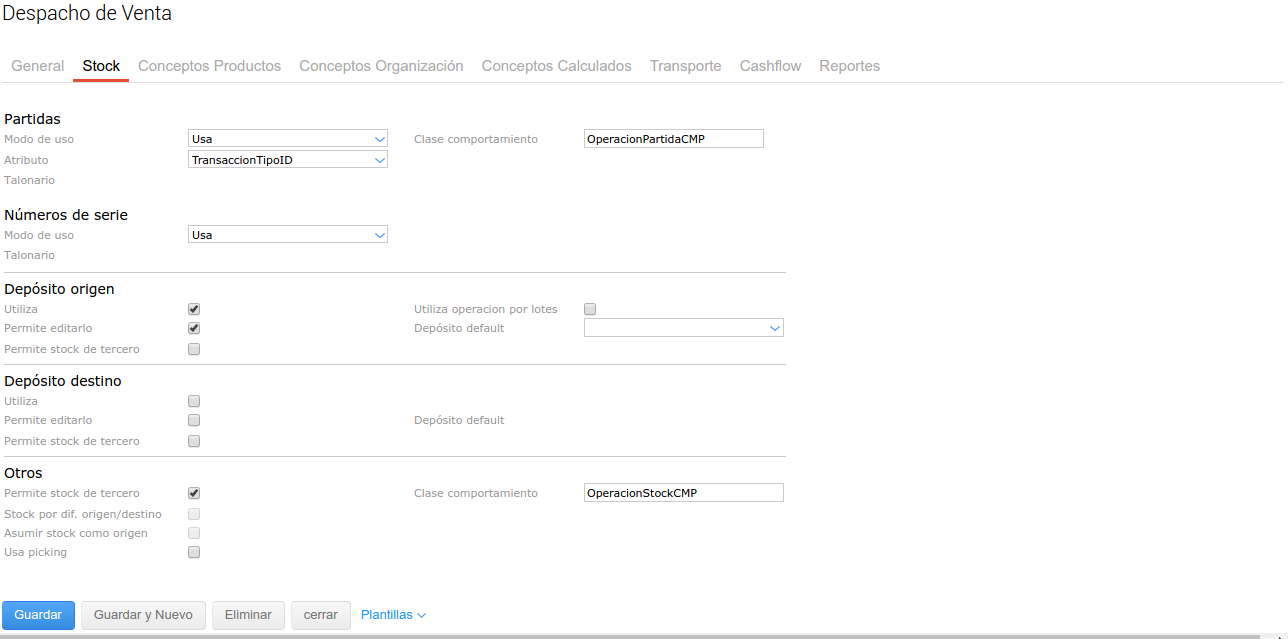Open Depósito origen default dropdown

(x=683, y=328)
